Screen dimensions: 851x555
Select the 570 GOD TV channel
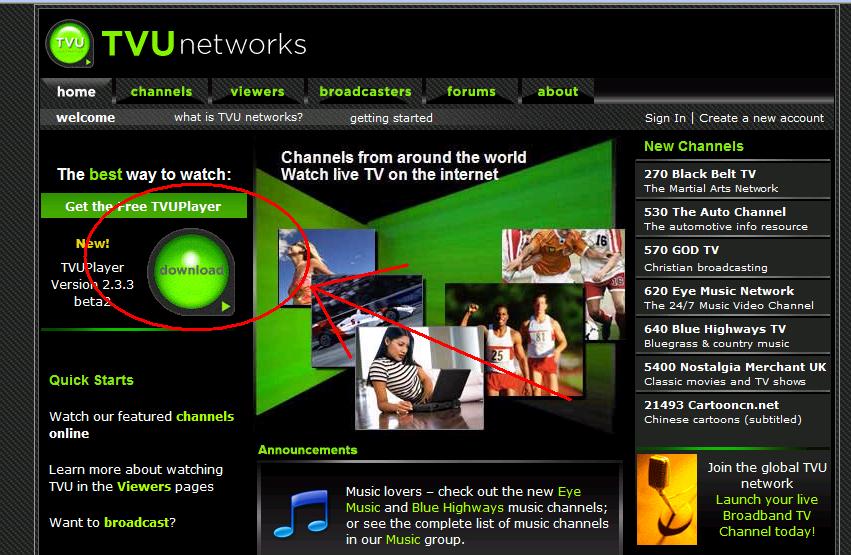pos(733,258)
